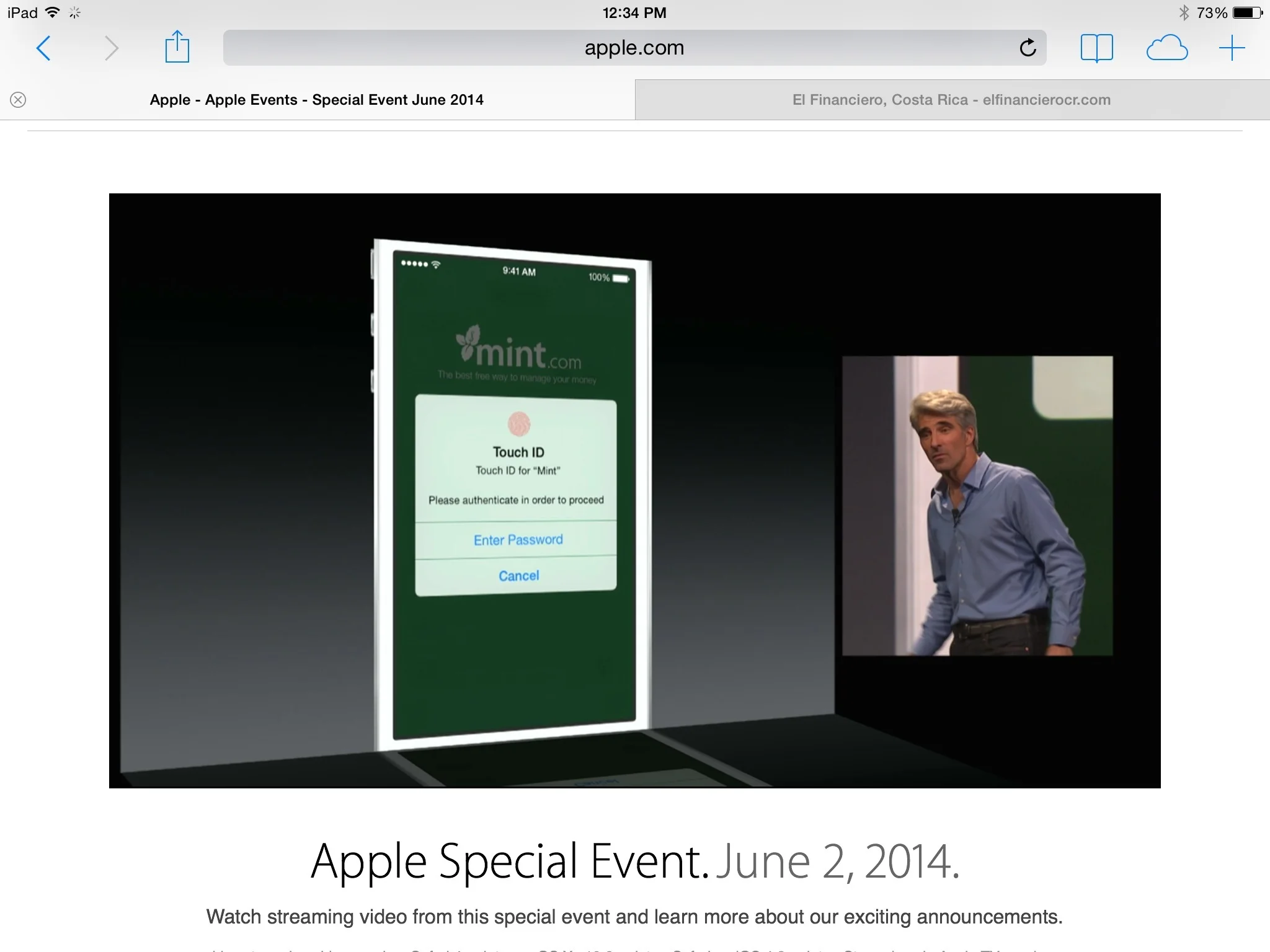The height and width of the screenshot is (952, 1270).
Task: Open the Share sheet icon
Action: pyautogui.click(x=177, y=46)
